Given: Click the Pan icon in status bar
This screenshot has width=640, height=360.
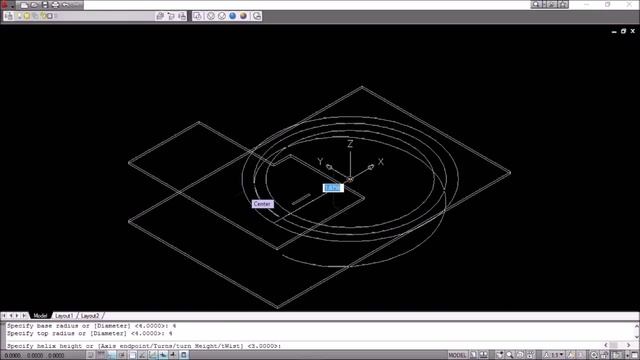Looking at the screenshot, I should click(500, 356).
